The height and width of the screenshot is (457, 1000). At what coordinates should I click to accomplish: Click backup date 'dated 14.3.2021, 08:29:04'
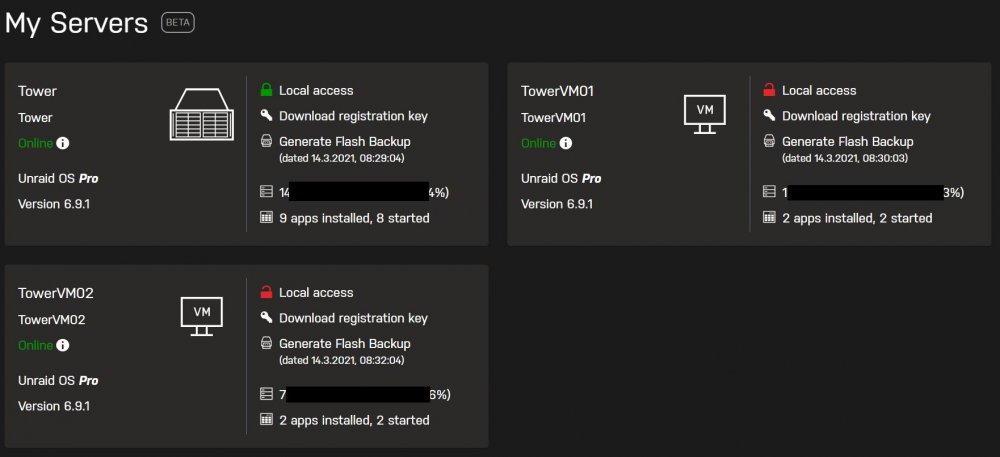tap(342, 158)
